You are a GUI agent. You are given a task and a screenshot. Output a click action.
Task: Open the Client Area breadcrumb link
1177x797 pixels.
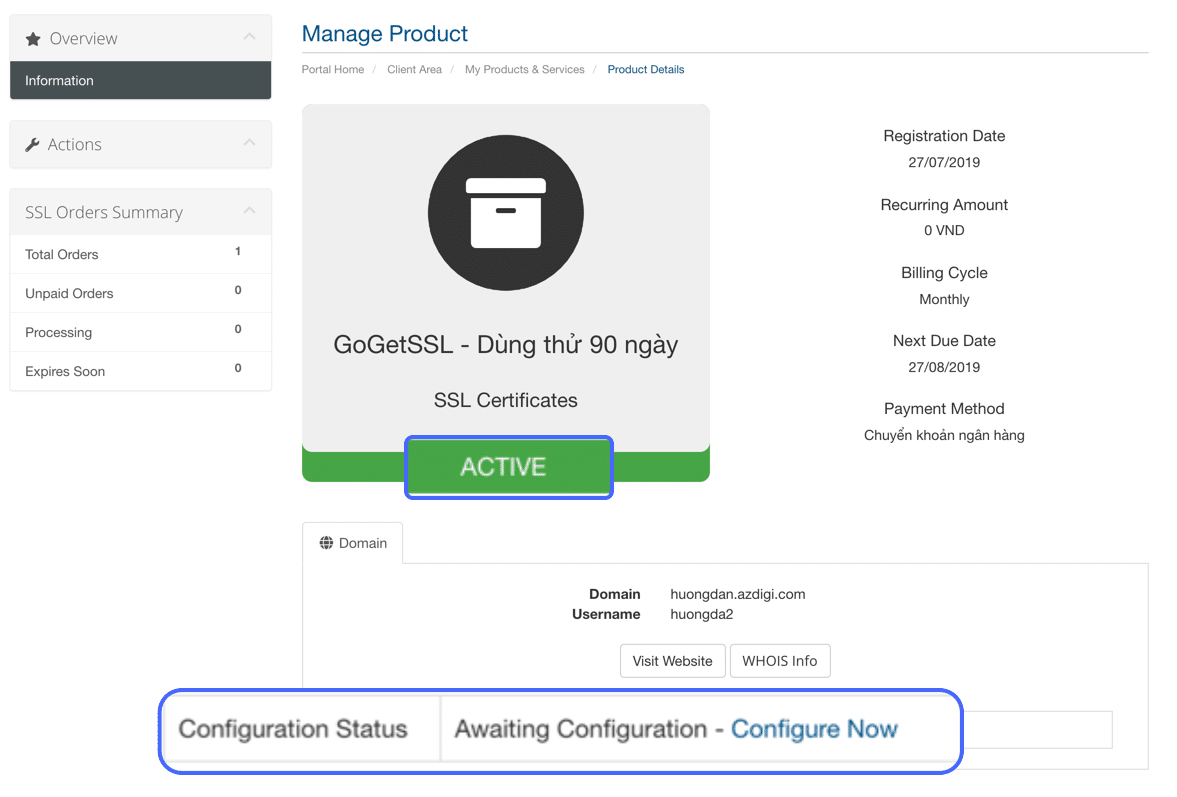[x=414, y=69]
